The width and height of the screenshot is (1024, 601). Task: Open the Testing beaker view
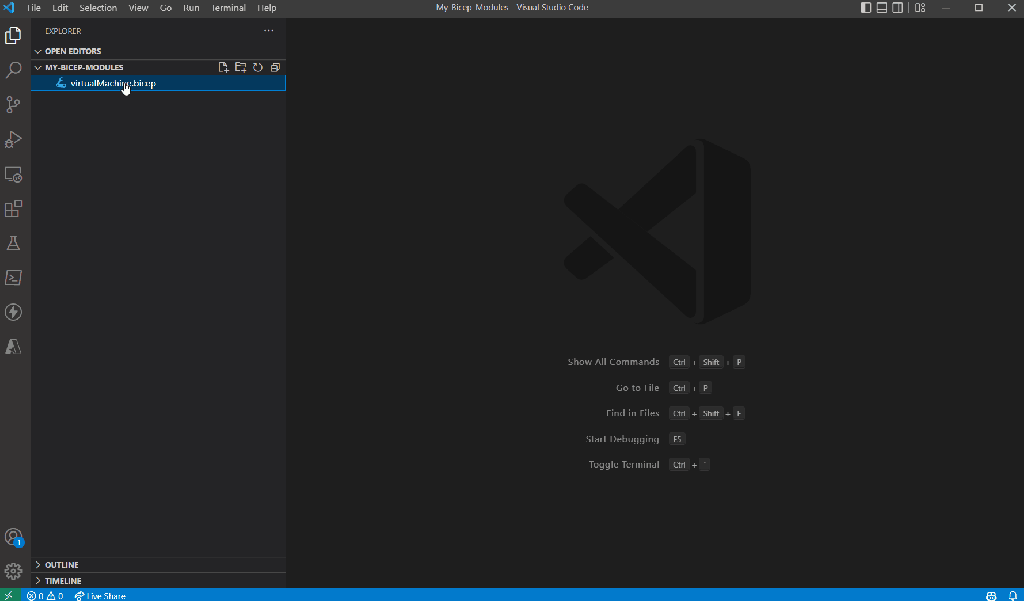pos(14,243)
